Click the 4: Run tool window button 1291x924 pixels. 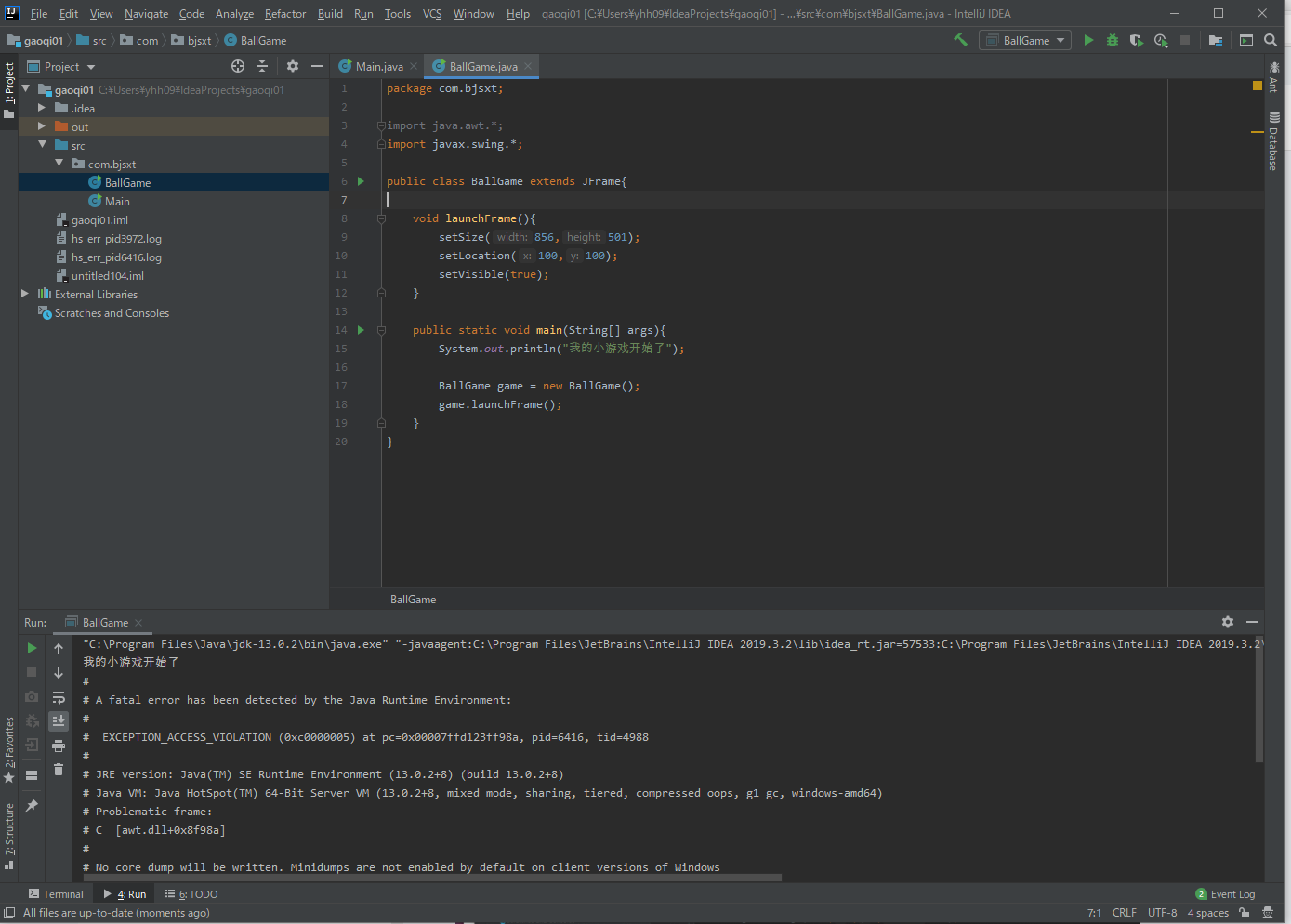click(125, 894)
